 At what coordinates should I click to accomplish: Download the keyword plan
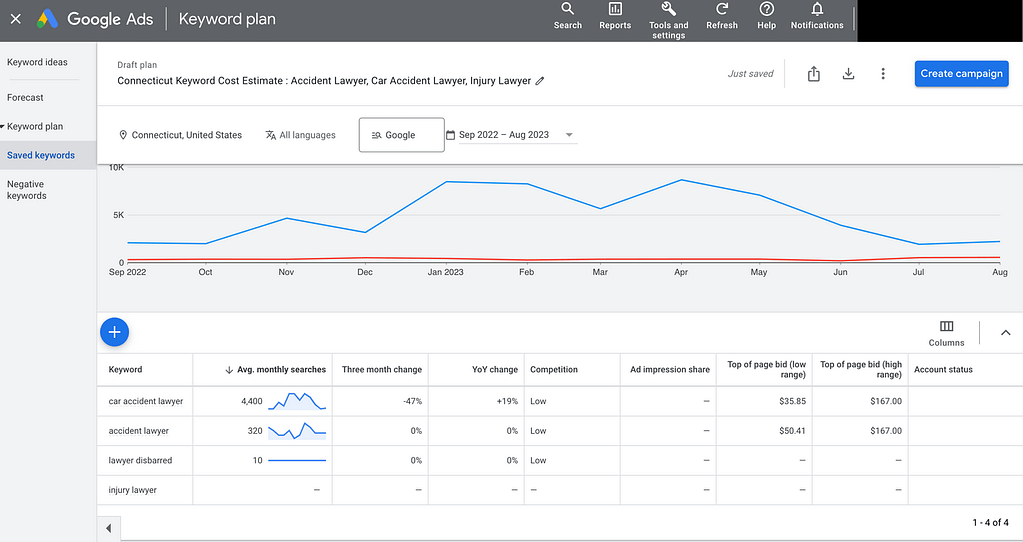(x=848, y=74)
